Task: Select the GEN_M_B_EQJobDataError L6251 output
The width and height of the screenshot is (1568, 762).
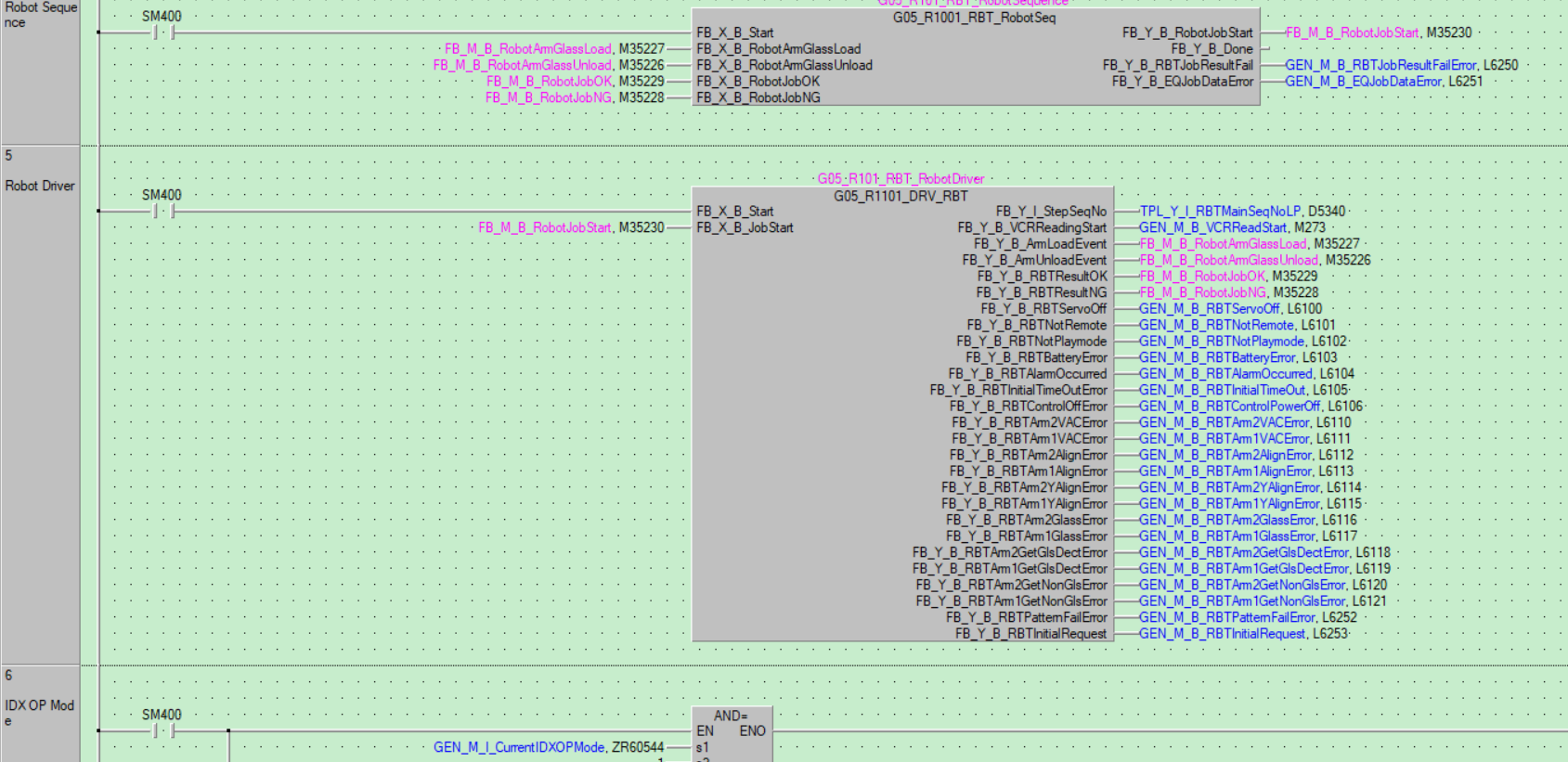Action: click(x=1383, y=82)
